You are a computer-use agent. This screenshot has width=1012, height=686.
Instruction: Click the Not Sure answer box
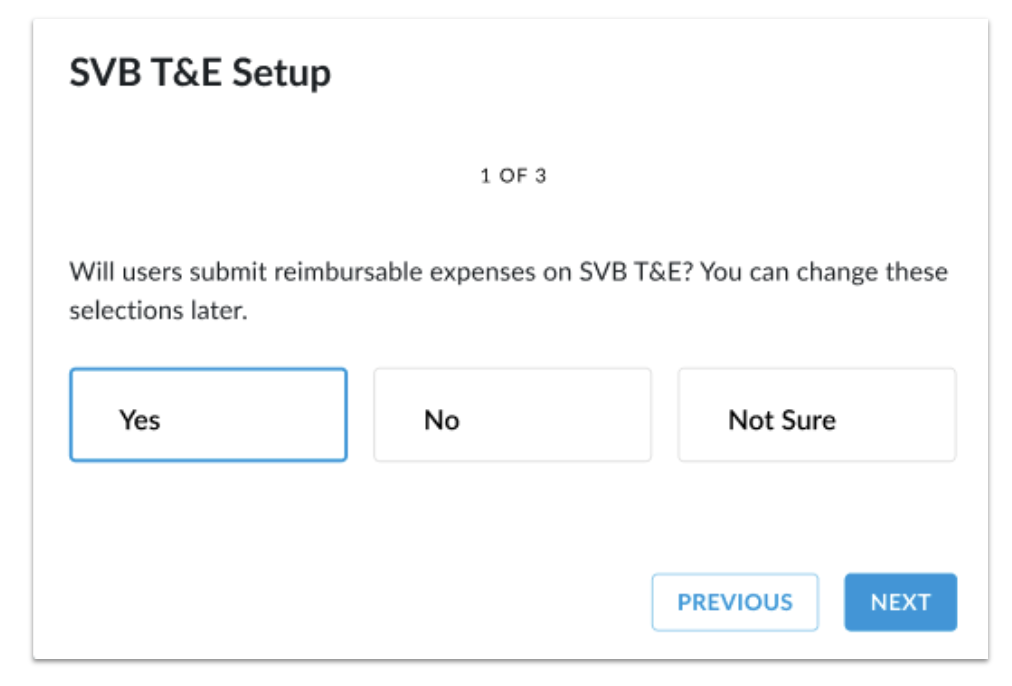click(x=816, y=415)
